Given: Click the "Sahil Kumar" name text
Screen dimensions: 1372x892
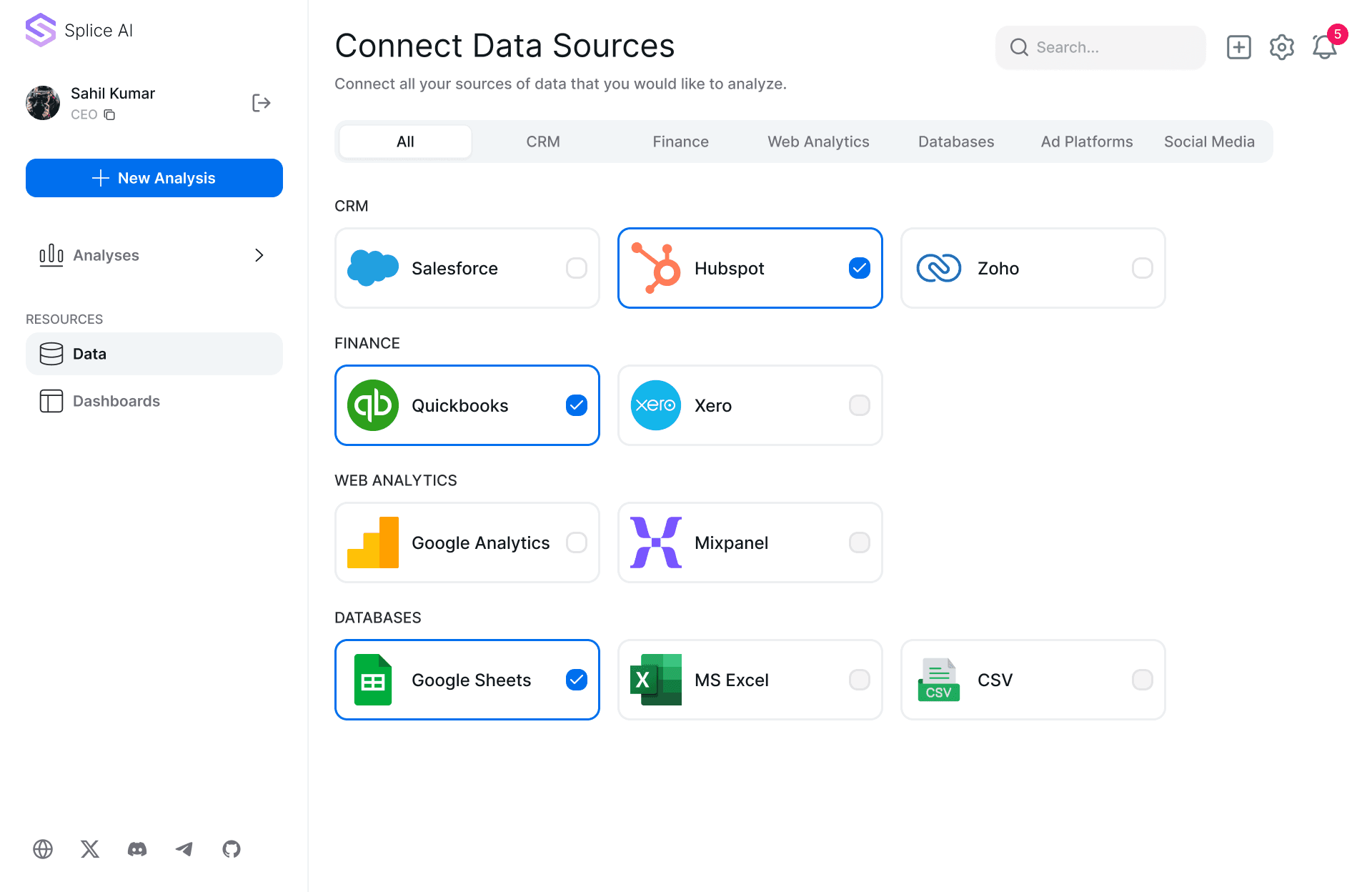Looking at the screenshot, I should (x=113, y=93).
